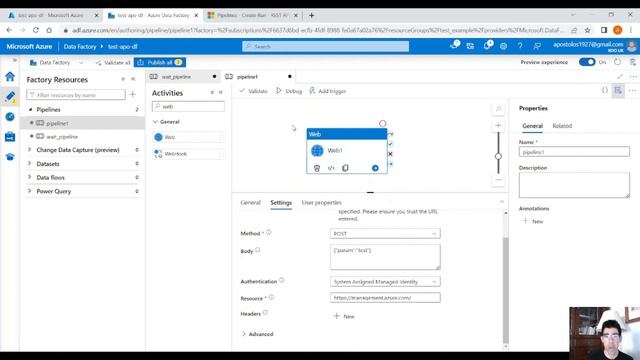The height and width of the screenshot is (360, 640).
Task: Focus the Resource URL field
Action: pyautogui.click(x=385, y=298)
